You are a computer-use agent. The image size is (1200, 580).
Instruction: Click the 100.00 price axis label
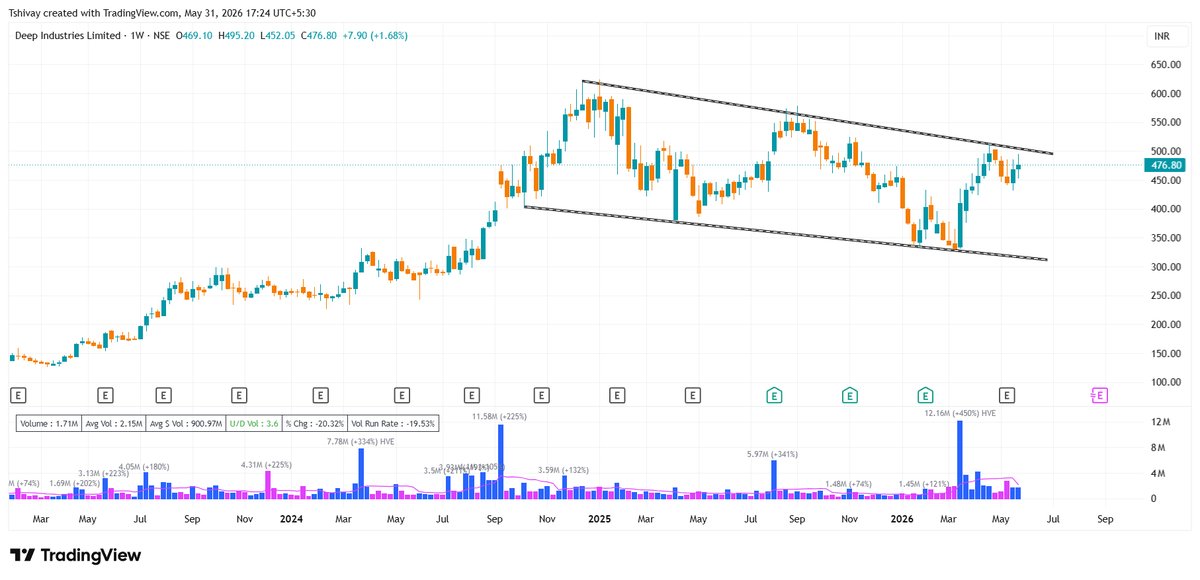pos(1166,384)
